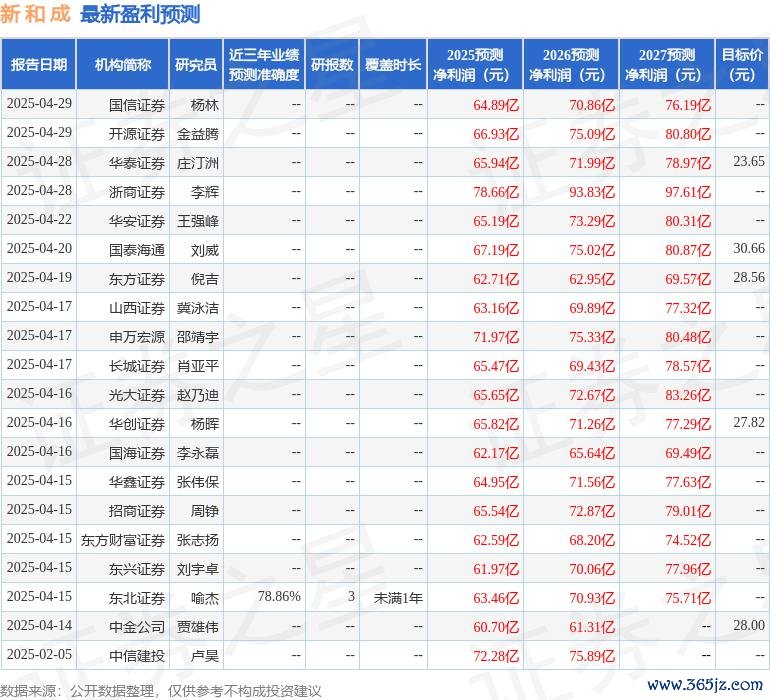The image size is (770, 700).
Task: Click researcher name 庄汀洲
Action: [198, 163]
